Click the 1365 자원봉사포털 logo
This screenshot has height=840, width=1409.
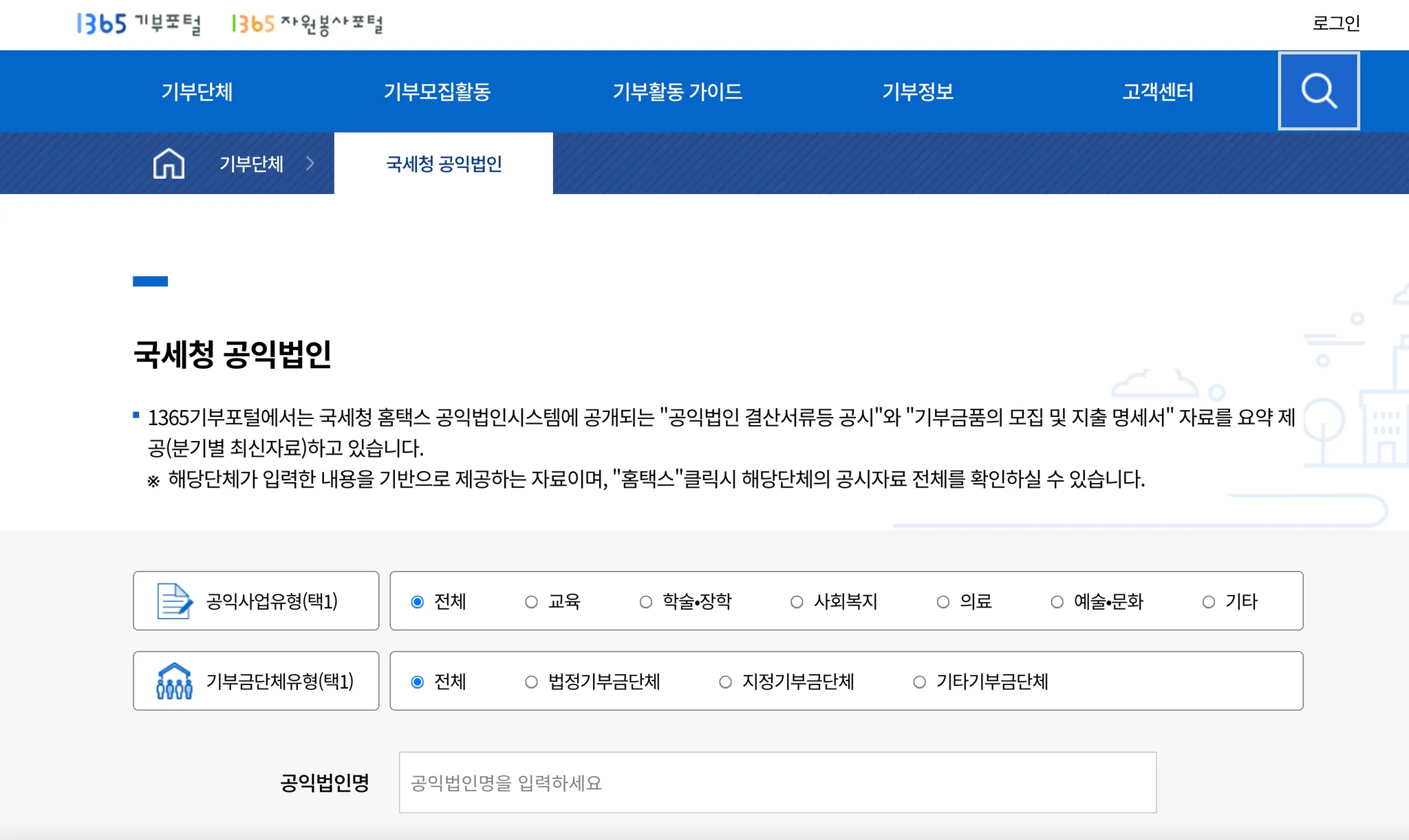[307, 24]
